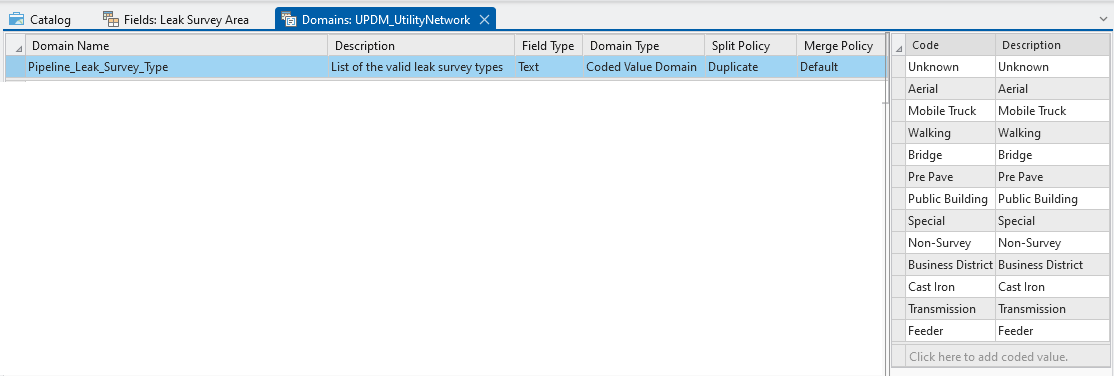Click the Fields table icon on tab
This screenshot has height=376, width=1114.
110,19
